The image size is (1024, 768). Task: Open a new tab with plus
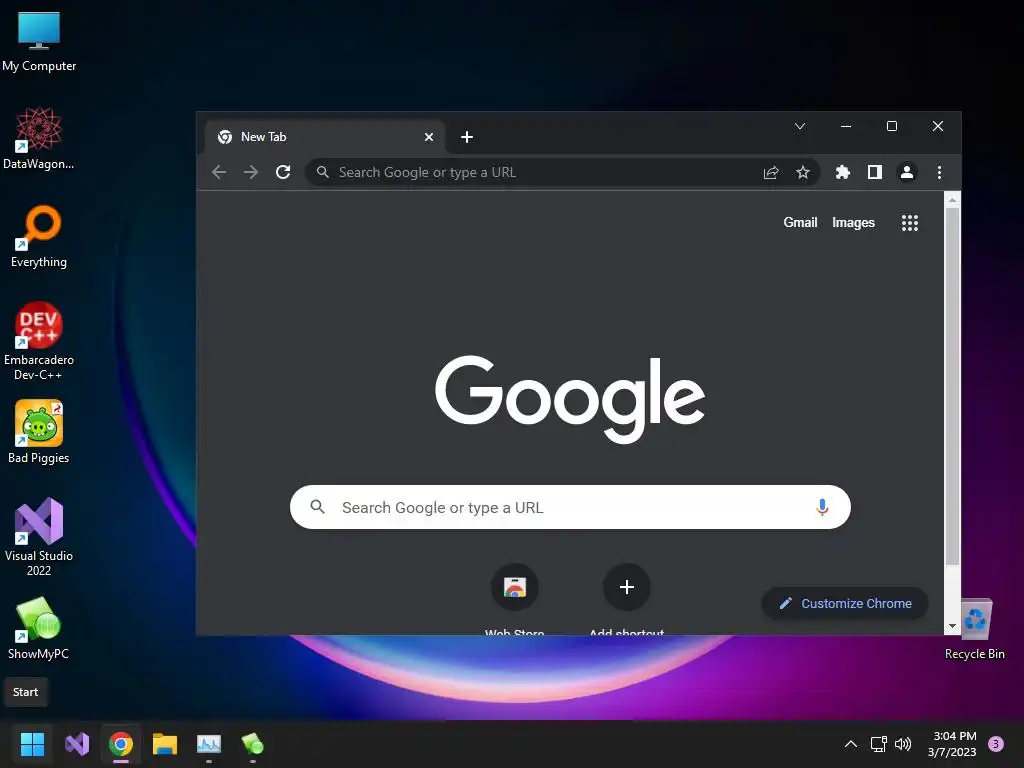[466, 137]
